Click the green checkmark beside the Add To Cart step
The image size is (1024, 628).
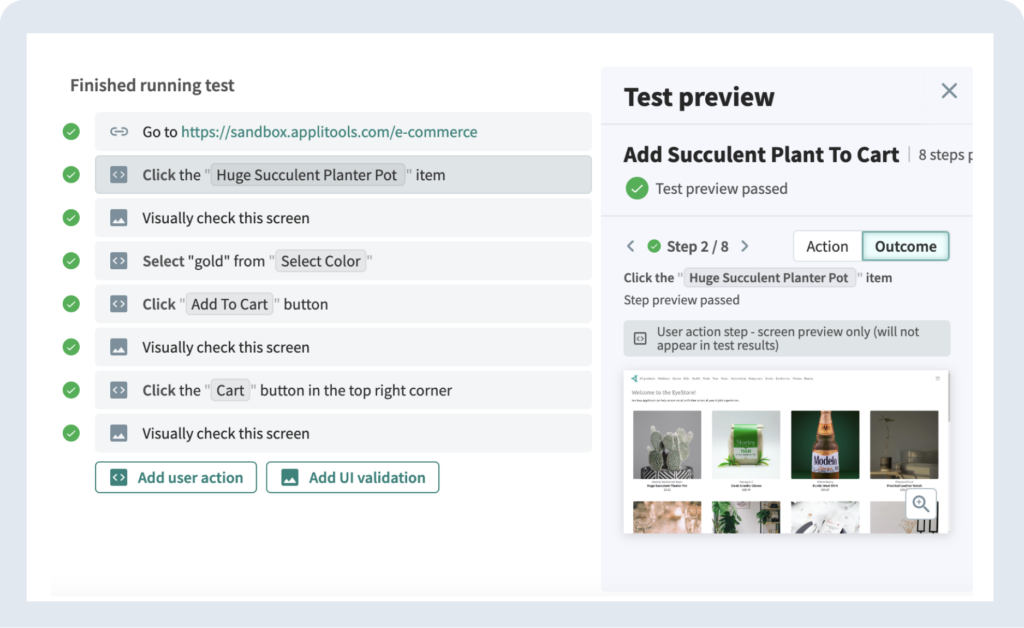[71, 304]
